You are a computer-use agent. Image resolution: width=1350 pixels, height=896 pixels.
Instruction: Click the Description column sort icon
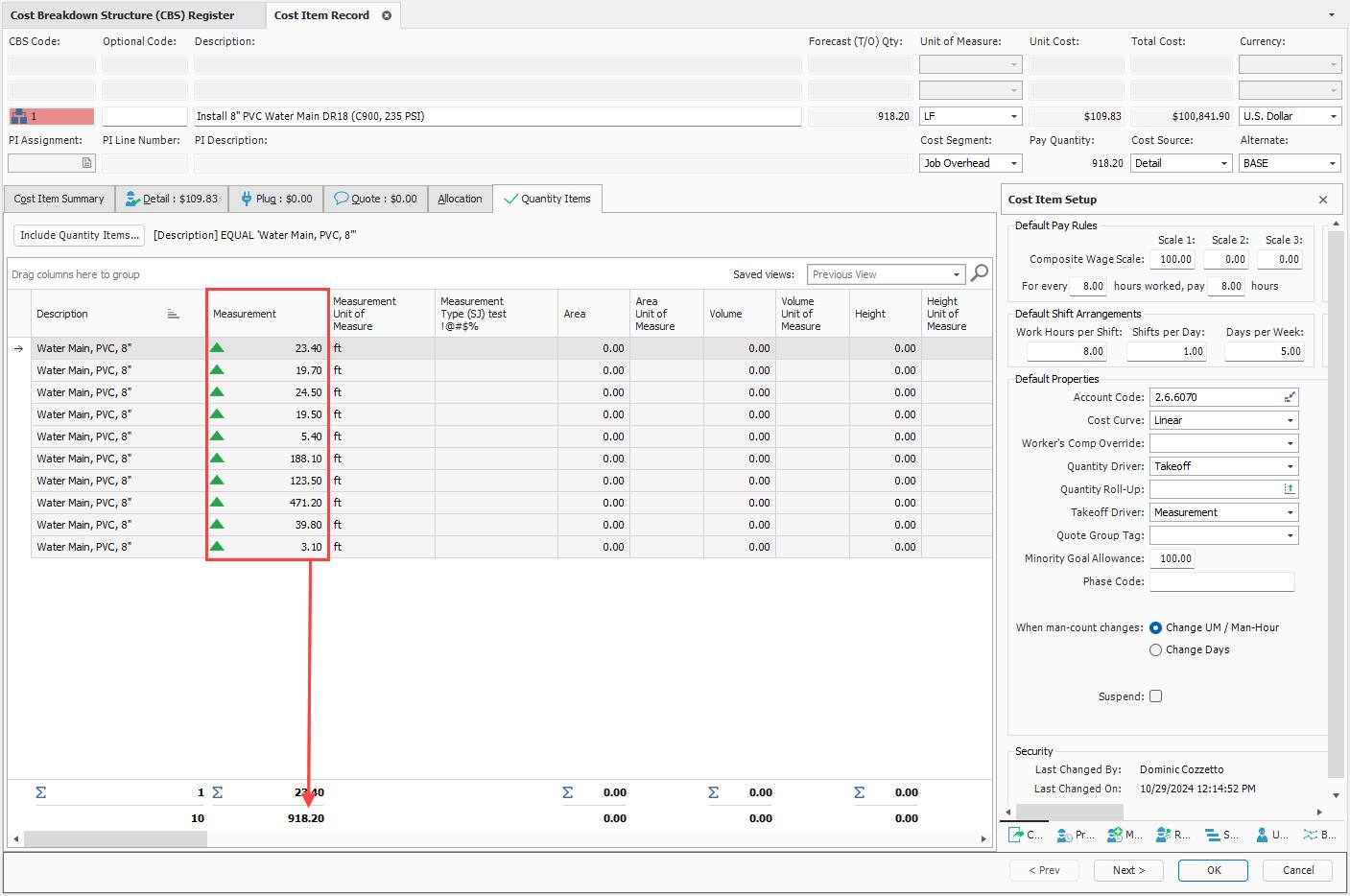click(173, 314)
